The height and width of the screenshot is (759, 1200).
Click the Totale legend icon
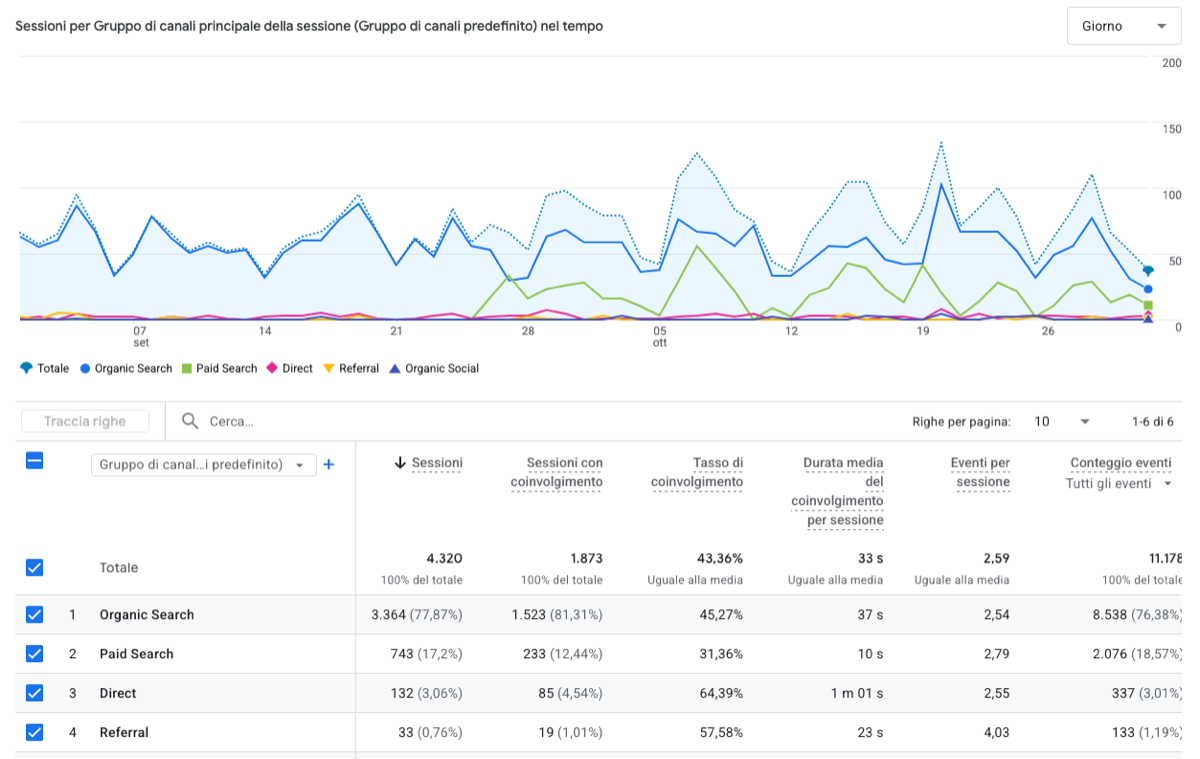coord(26,369)
